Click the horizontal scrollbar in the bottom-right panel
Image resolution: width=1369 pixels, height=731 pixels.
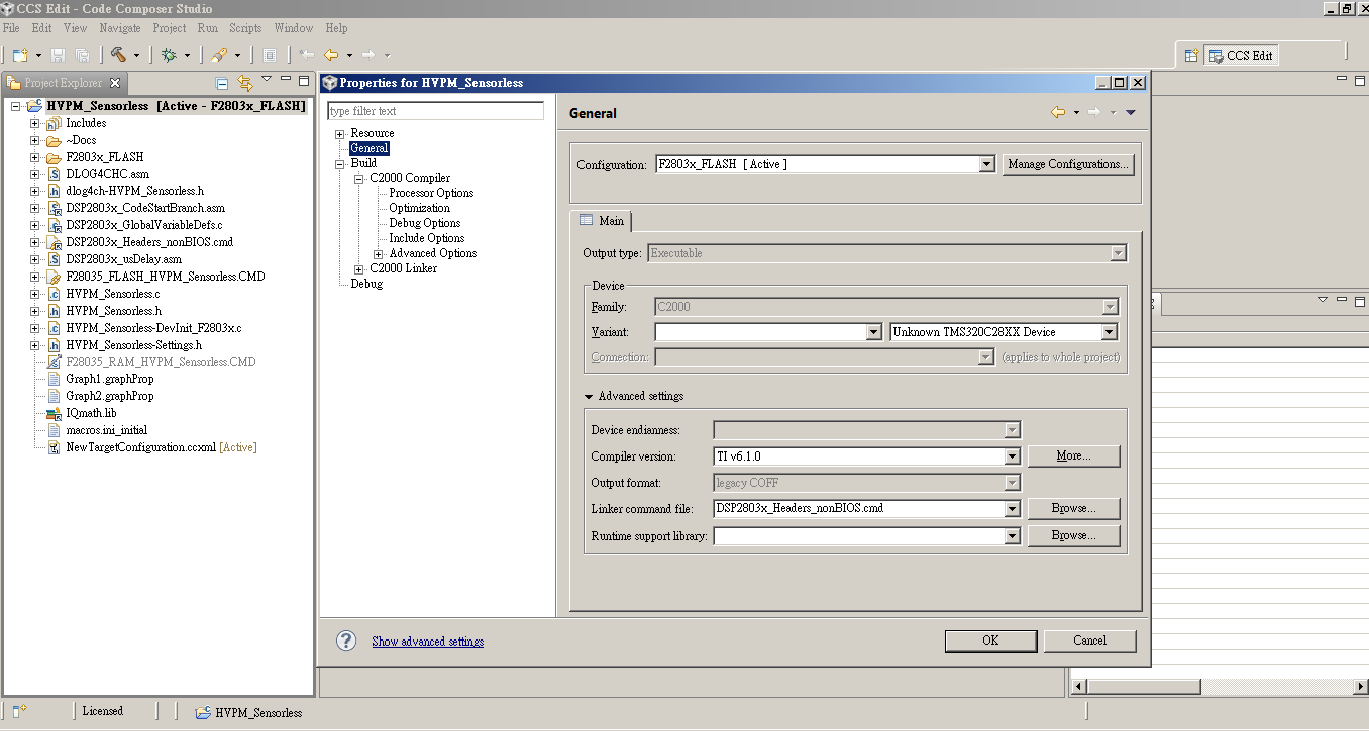pyautogui.click(x=1144, y=687)
